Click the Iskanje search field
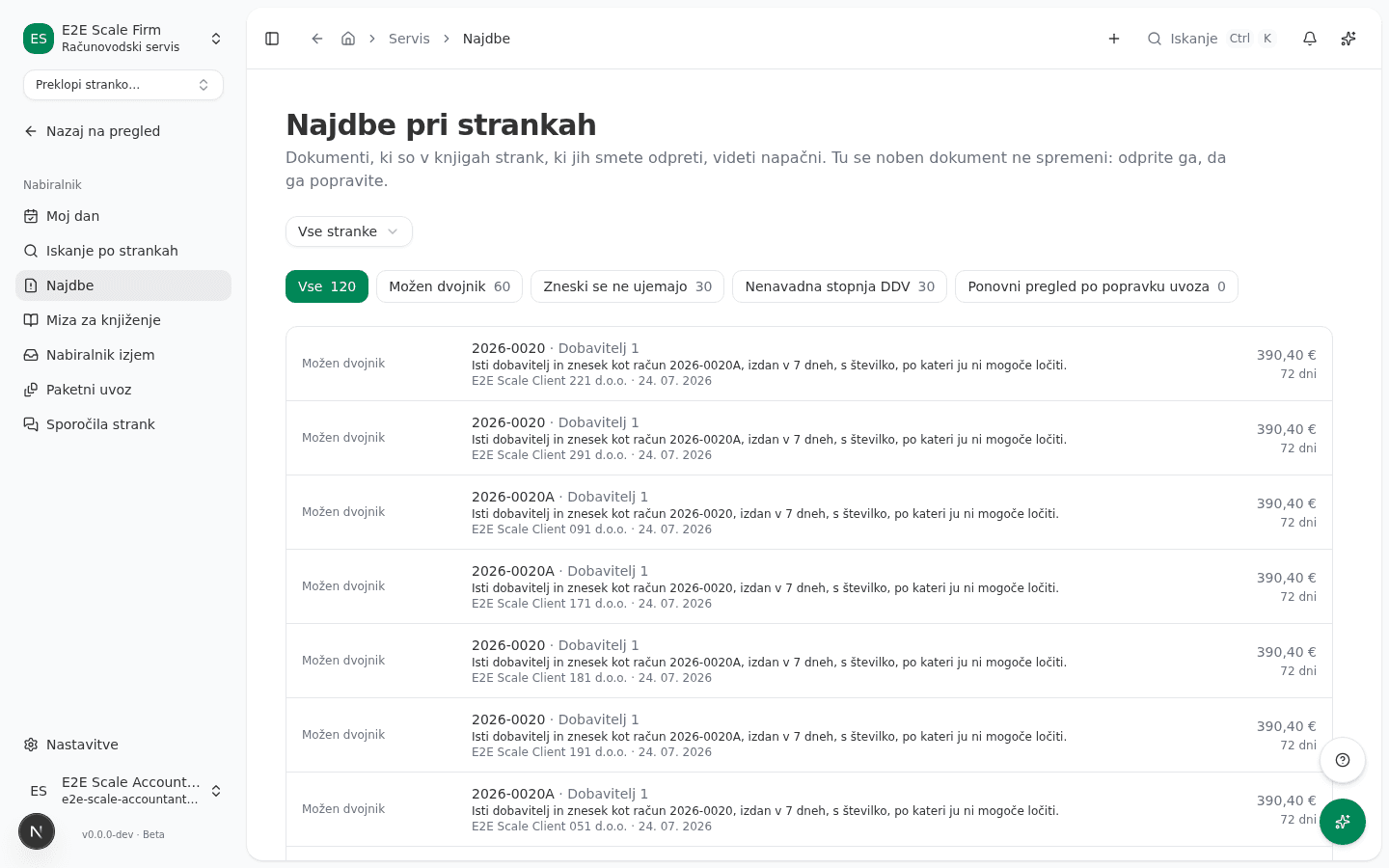This screenshot has height=868, width=1389. 1212,39
